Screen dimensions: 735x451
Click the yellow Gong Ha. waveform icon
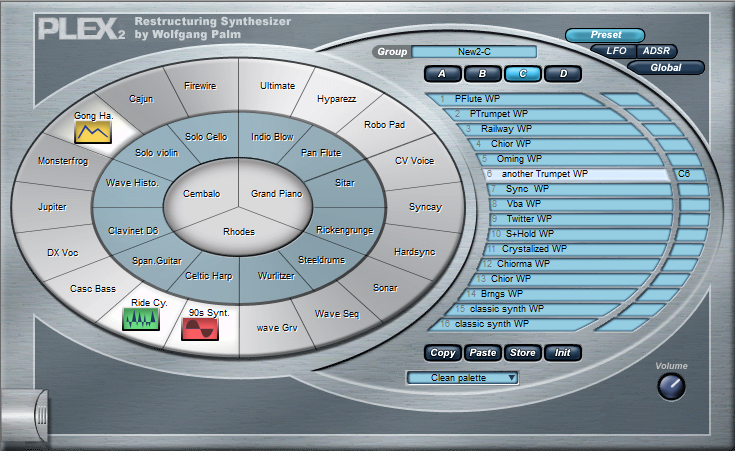(93, 132)
